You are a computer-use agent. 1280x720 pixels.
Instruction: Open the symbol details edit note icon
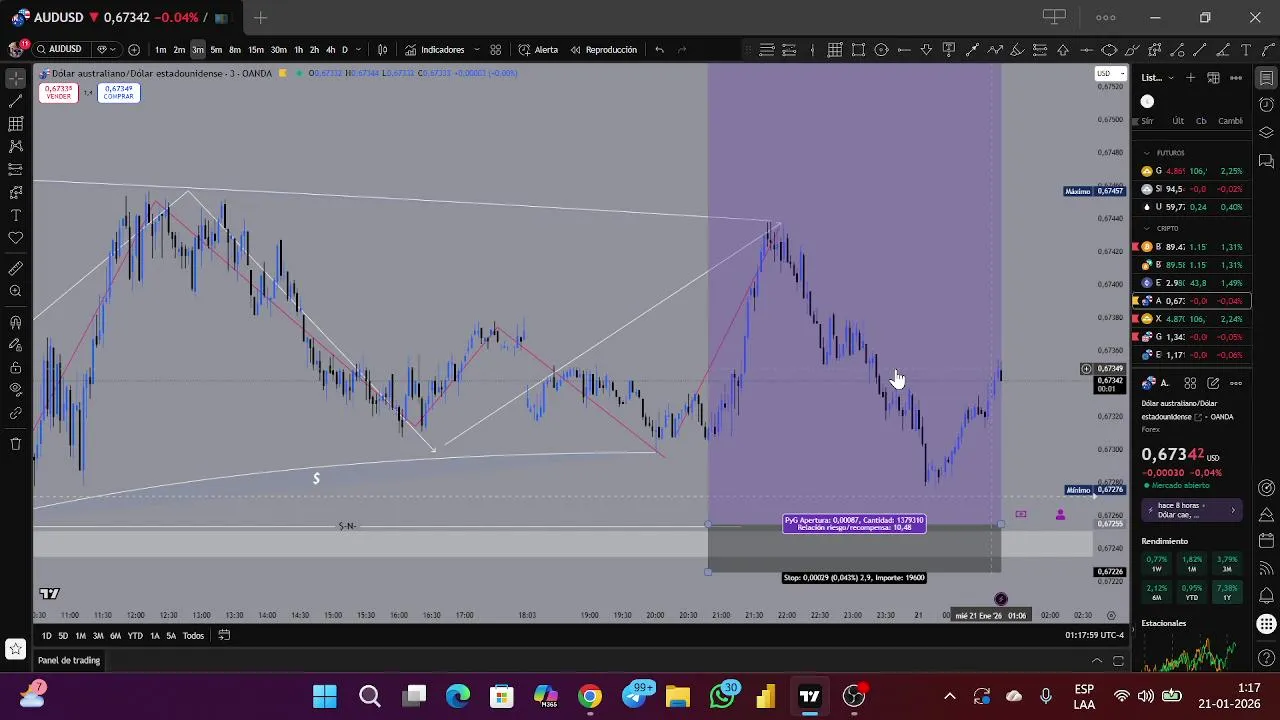[1213, 383]
